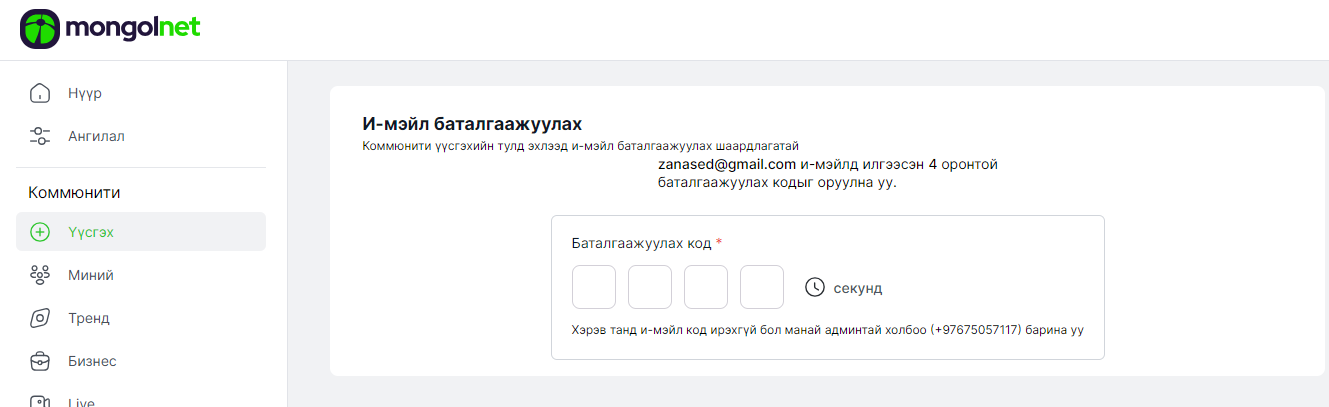Click the people group icon beside Миний
The image size is (1329, 407).
click(x=40, y=275)
